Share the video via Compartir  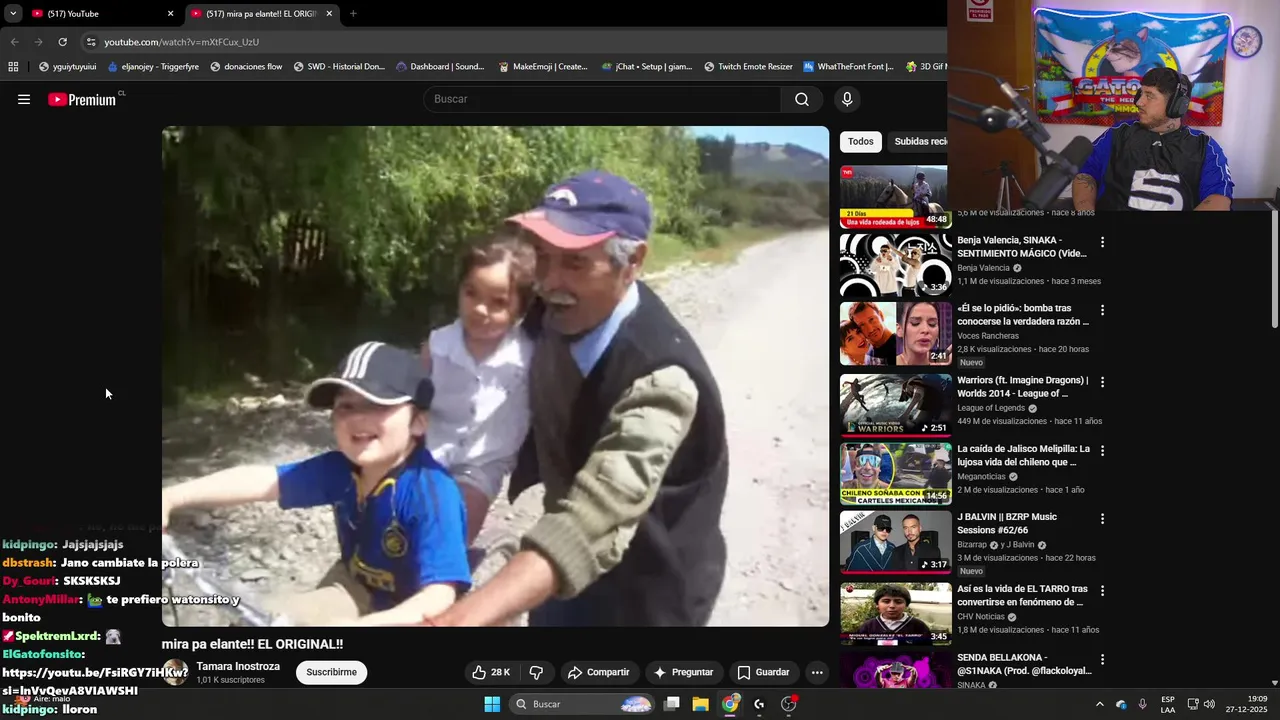(598, 672)
